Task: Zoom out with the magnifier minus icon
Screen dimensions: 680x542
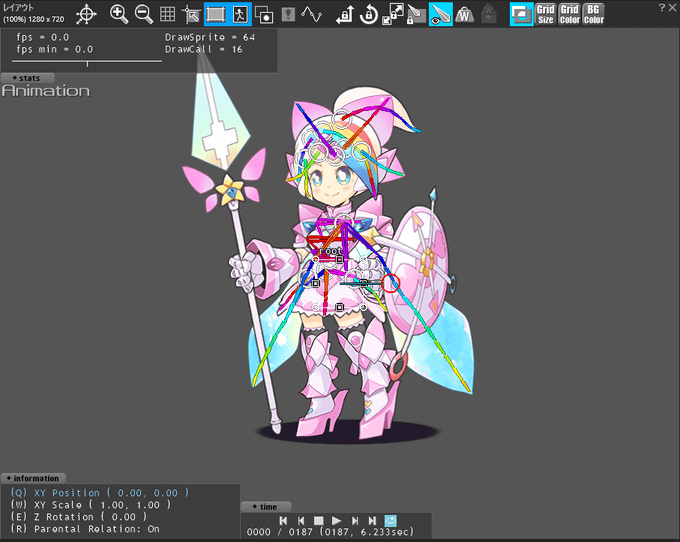Action: (x=144, y=14)
